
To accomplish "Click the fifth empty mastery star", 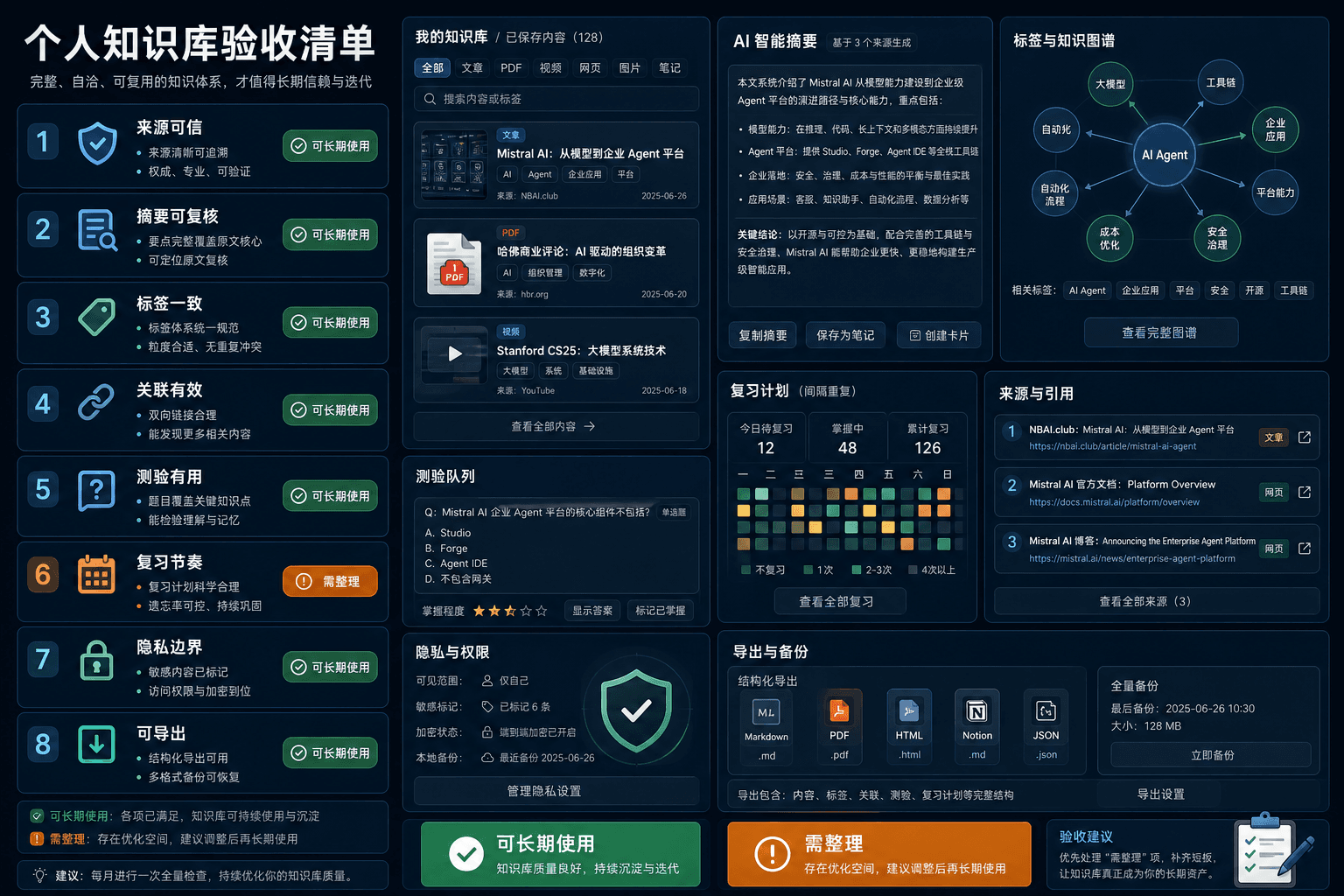I will pos(542,611).
